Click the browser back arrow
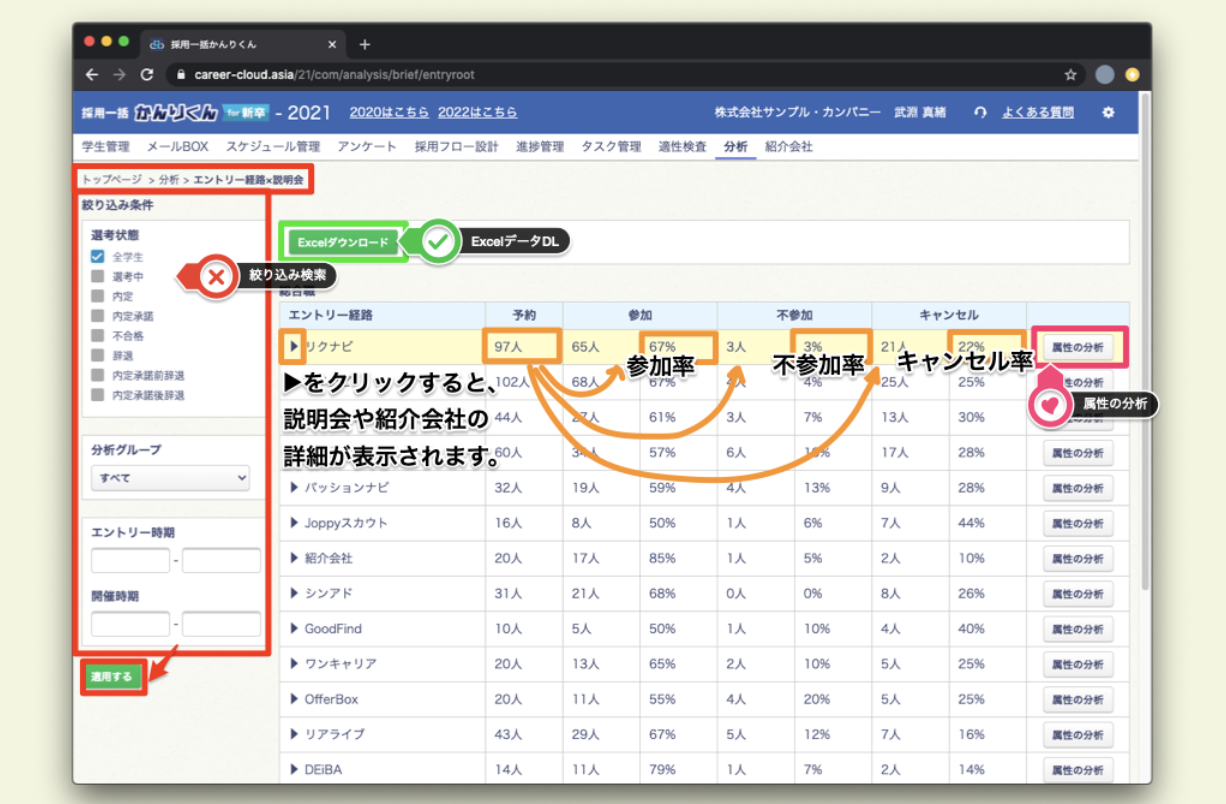Image resolution: width=1226 pixels, height=804 pixels. click(92, 75)
